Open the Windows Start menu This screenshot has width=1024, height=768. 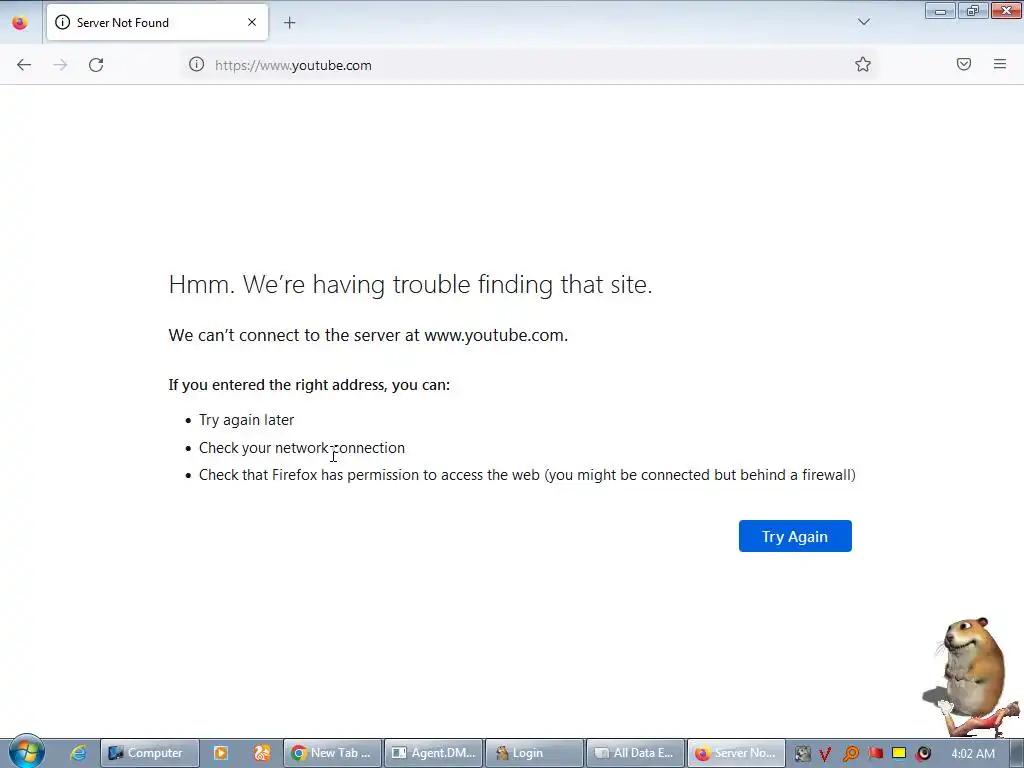(26, 751)
